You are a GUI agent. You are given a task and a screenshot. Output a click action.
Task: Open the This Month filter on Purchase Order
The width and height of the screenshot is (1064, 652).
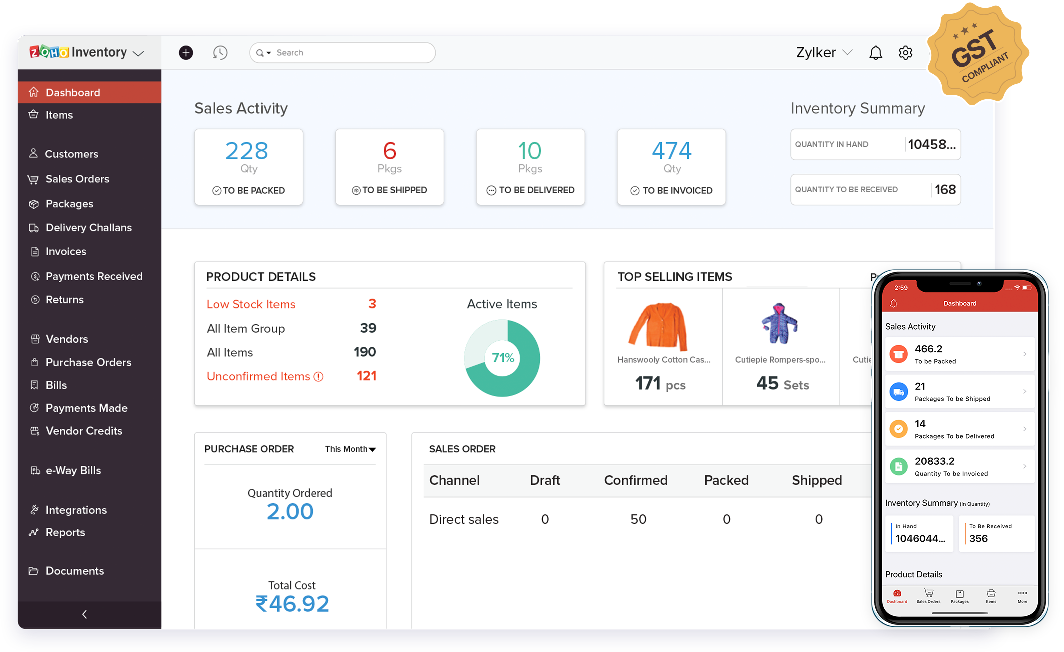pyautogui.click(x=349, y=449)
